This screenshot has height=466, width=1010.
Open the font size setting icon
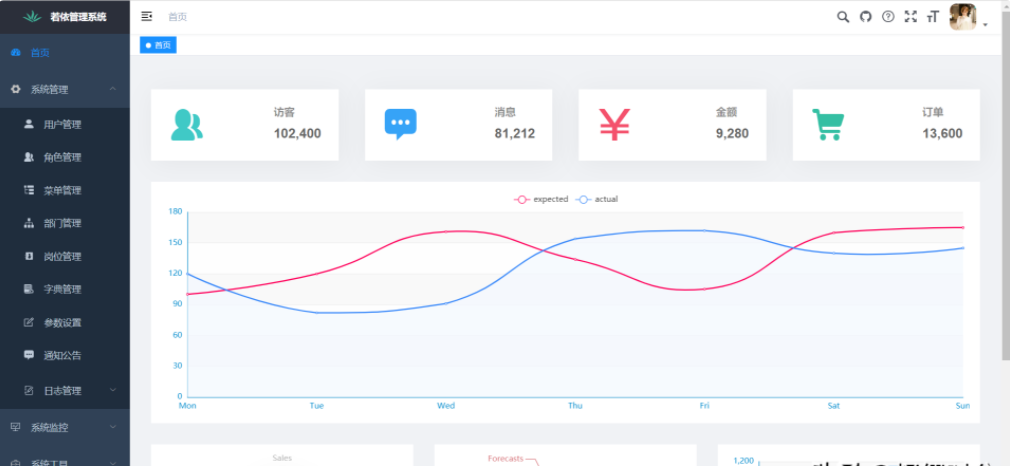tap(932, 17)
